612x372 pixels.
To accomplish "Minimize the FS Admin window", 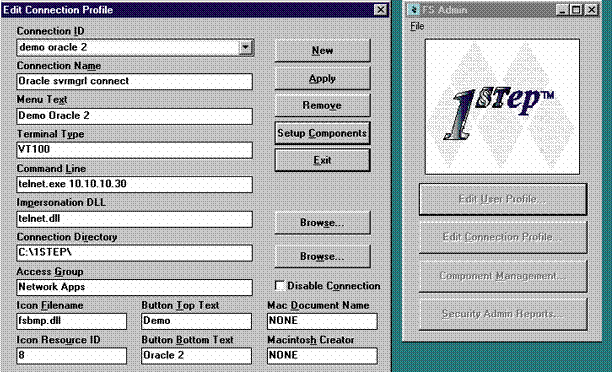I will 562,9.
